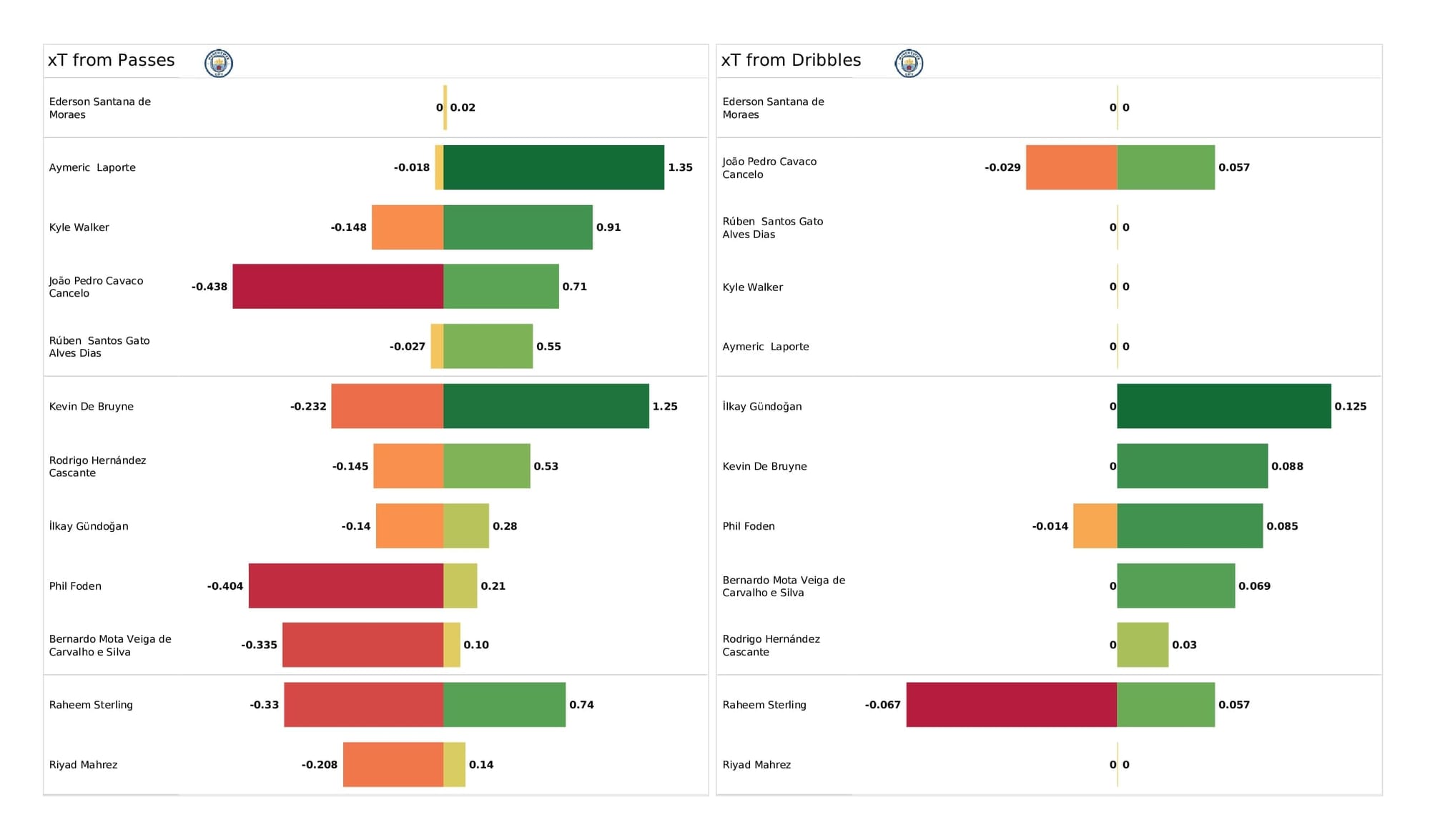
Task: Click Kevin De Bruyne's green 0.088 dribbles bar
Action: tap(1193, 466)
